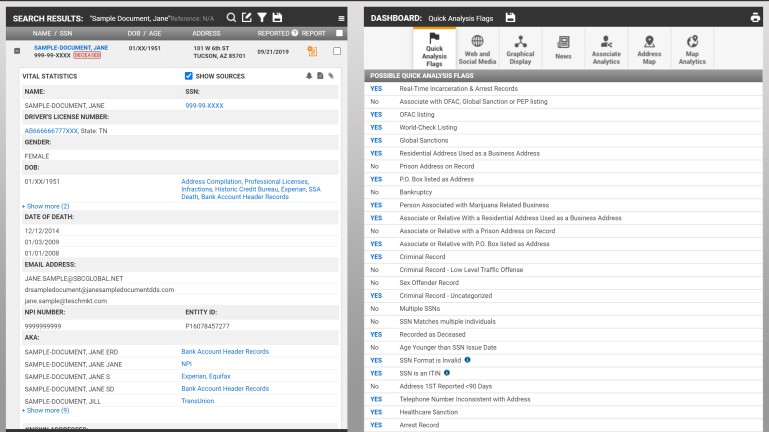Click the filter funnel icon
The image size is (769, 432).
coord(261,18)
